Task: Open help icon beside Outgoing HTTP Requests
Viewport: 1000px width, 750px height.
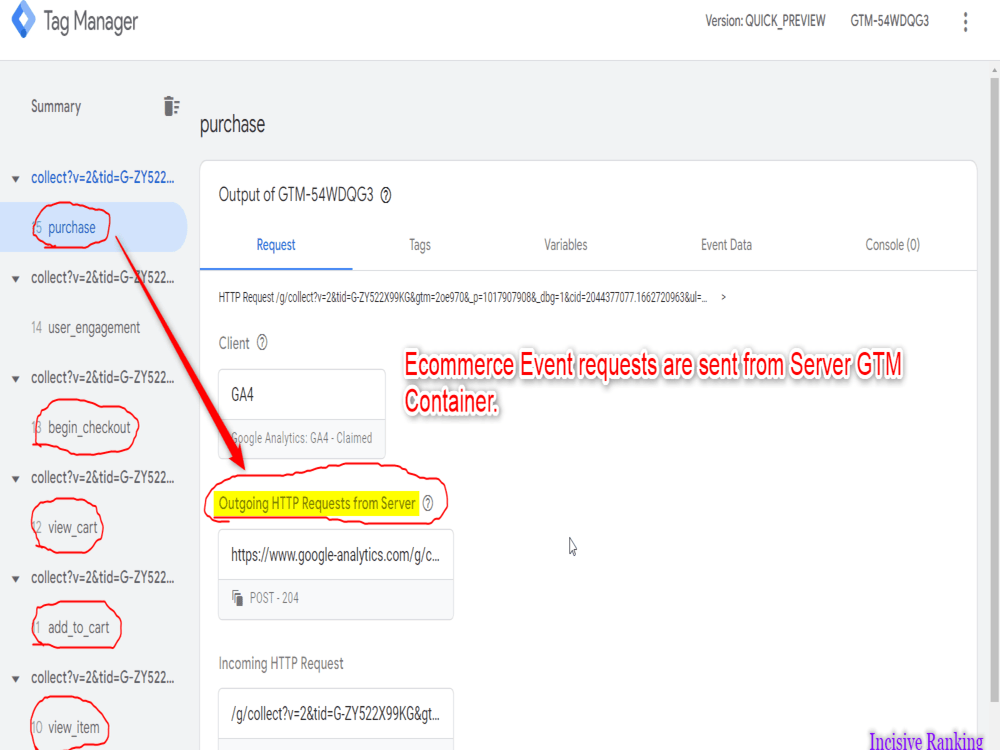Action: [x=428, y=503]
